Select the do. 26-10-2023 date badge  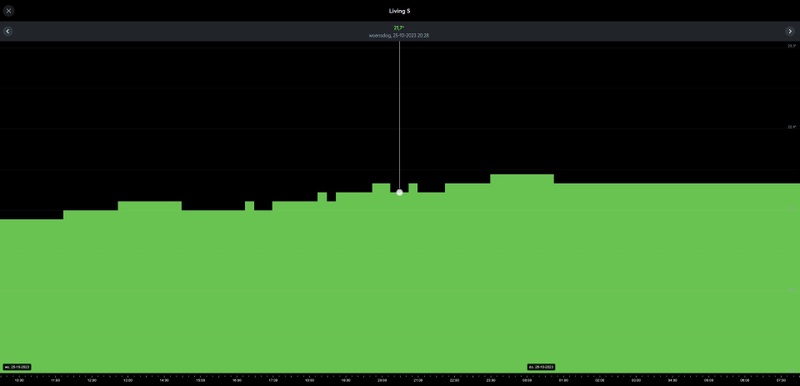tap(541, 367)
